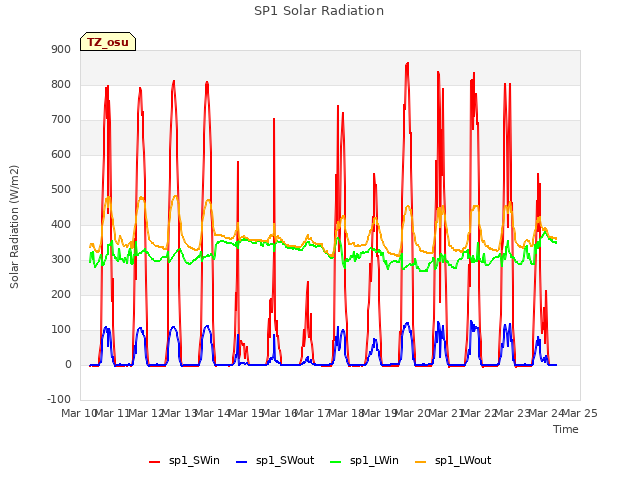Toggle the sp1_SWout legend entry
This screenshot has width=640, height=480.
pos(275,461)
